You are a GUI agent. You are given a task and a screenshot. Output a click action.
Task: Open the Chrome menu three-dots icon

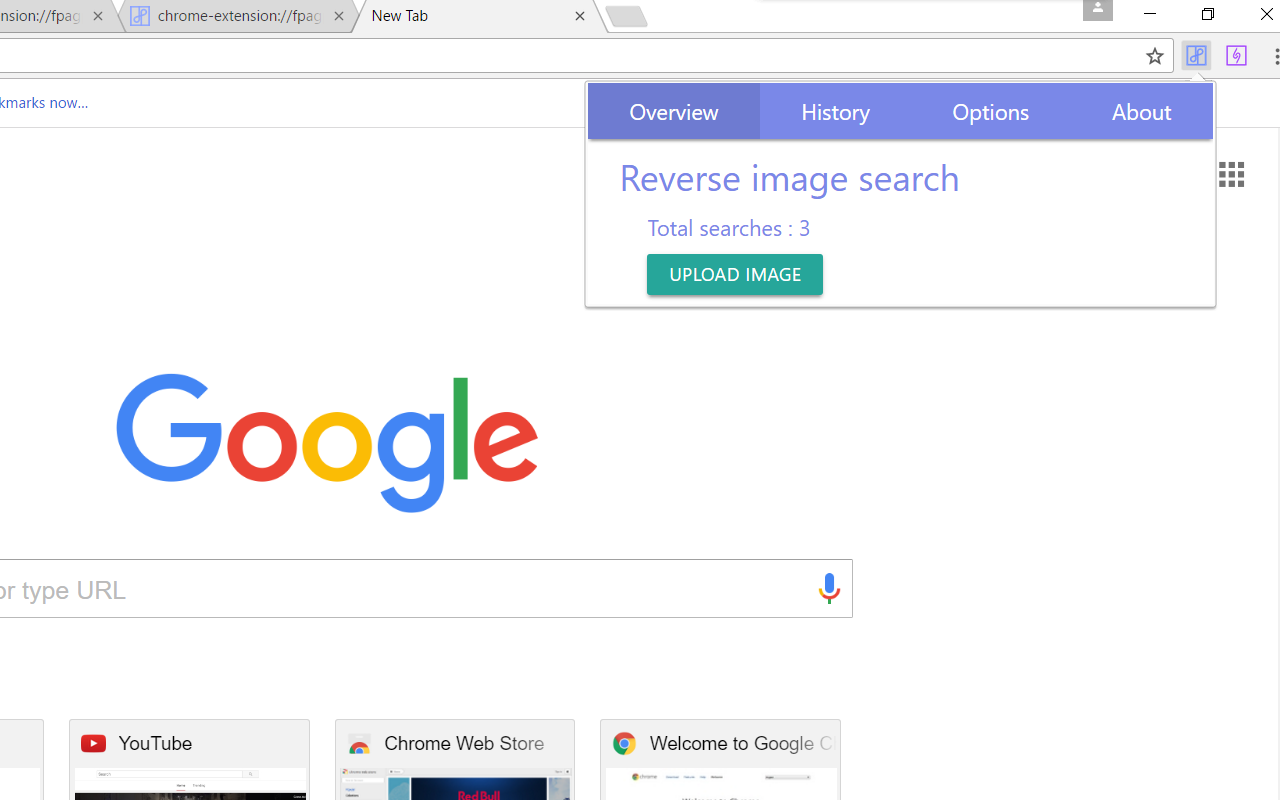click(x=1276, y=56)
